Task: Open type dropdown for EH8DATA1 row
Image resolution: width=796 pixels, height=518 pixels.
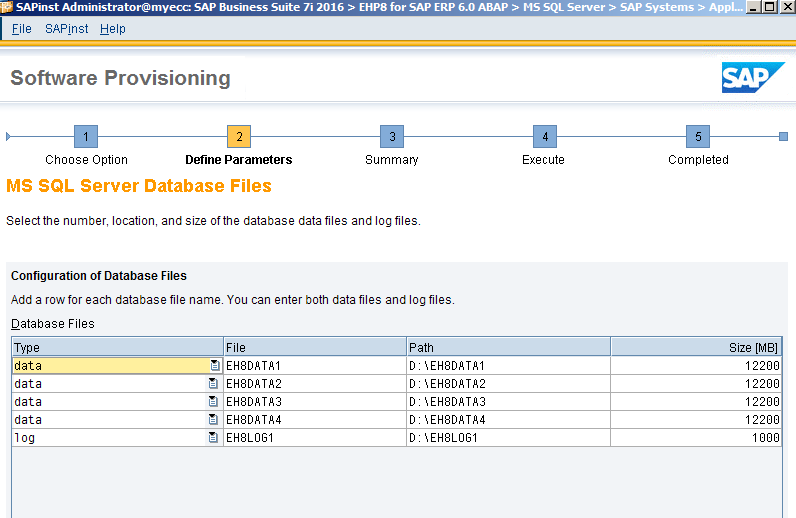Action: [215, 366]
